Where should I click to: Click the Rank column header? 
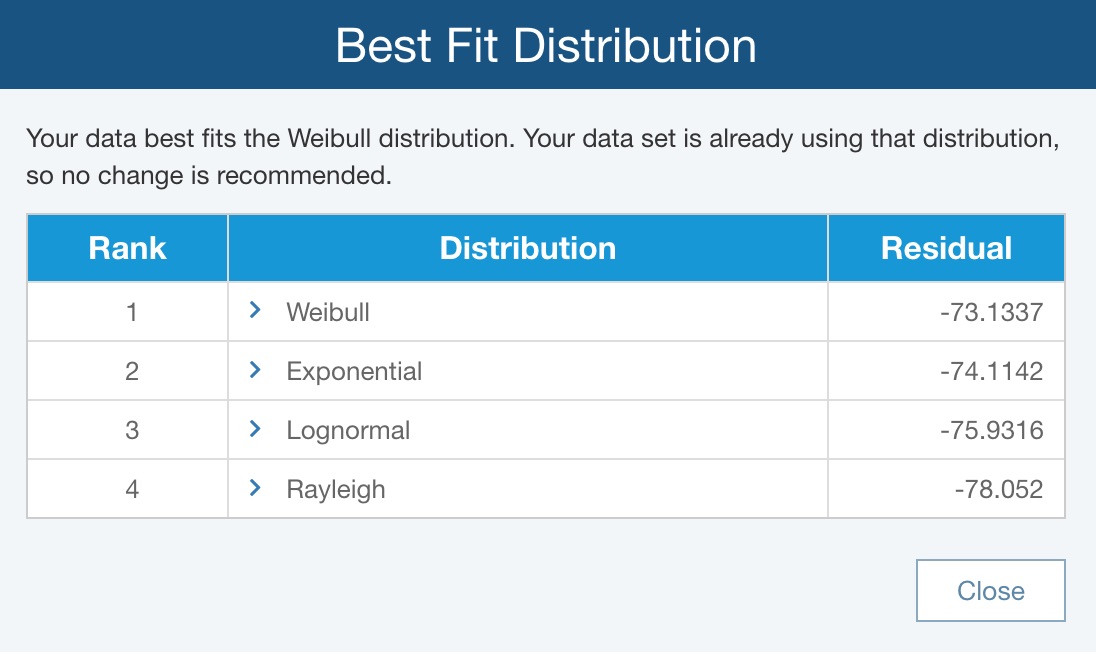coord(127,248)
